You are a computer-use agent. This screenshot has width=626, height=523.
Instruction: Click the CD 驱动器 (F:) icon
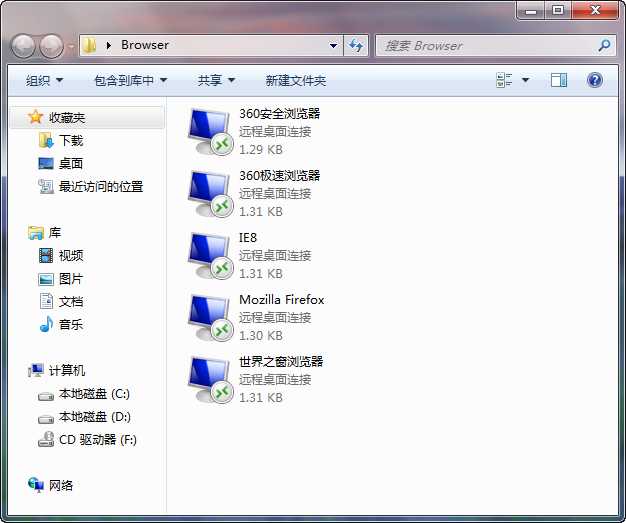point(46,440)
